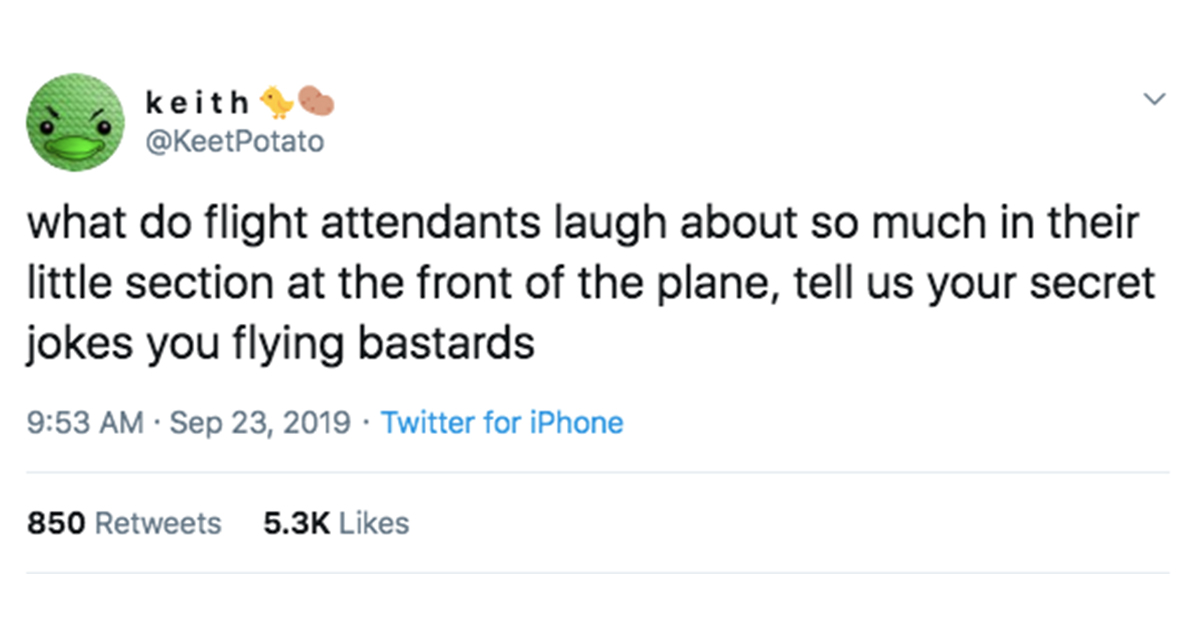Click the green duck bill on the avatar
The image size is (1200, 628).
74,148
